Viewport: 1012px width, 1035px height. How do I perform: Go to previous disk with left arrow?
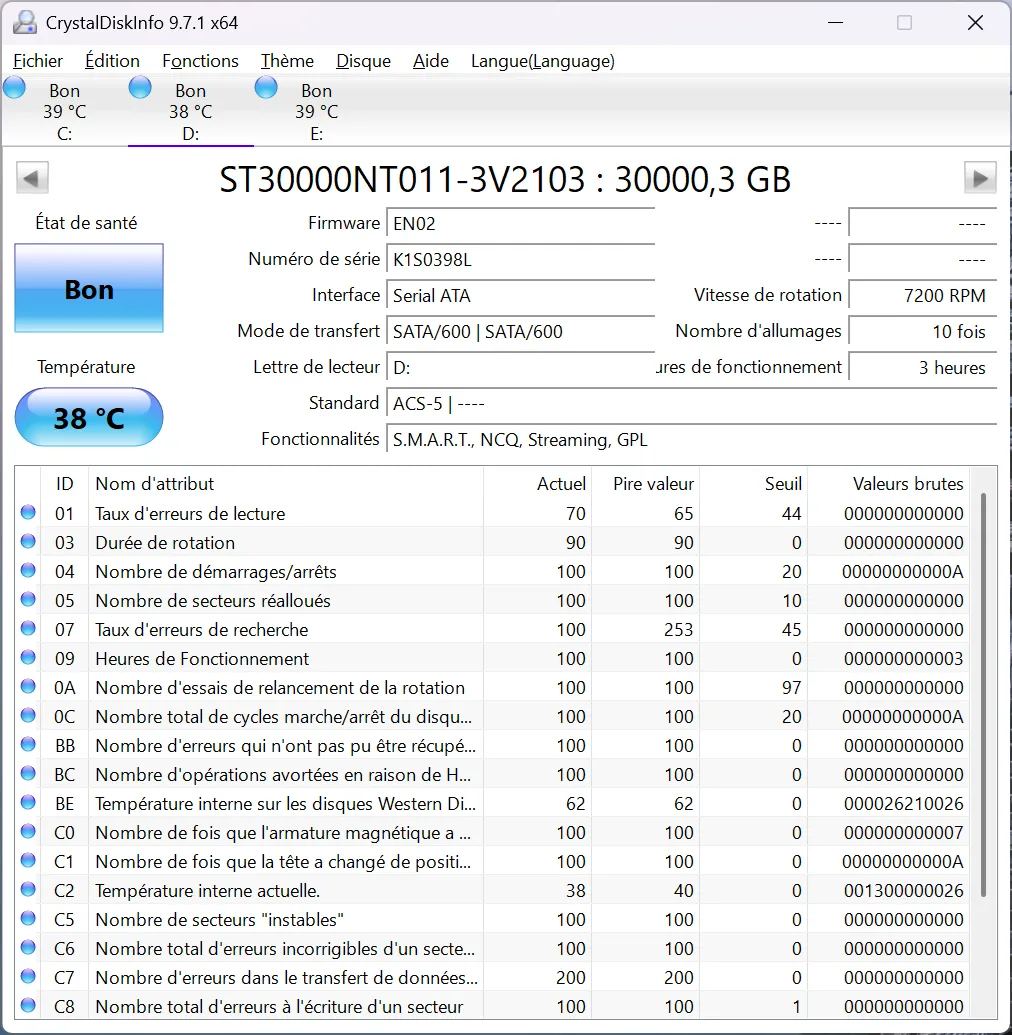click(x=32, y=179)
